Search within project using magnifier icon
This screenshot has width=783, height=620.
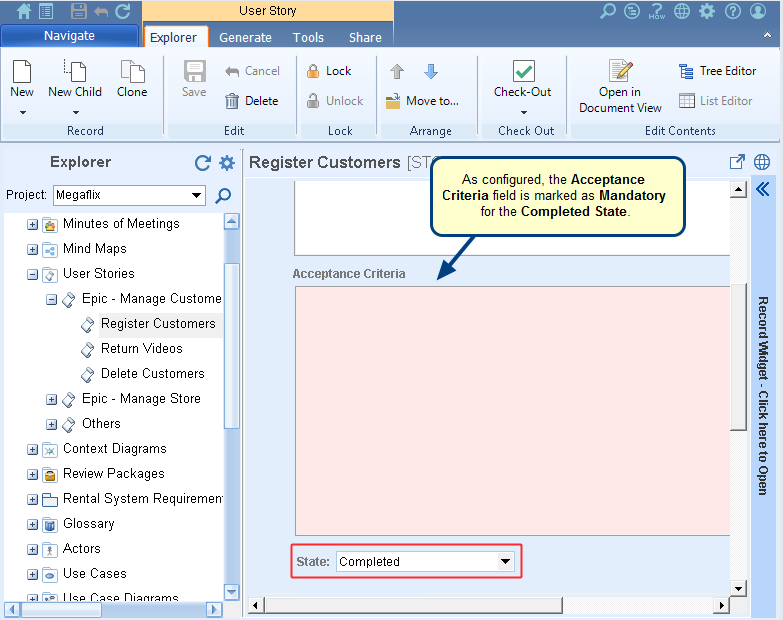click(223, 195)
